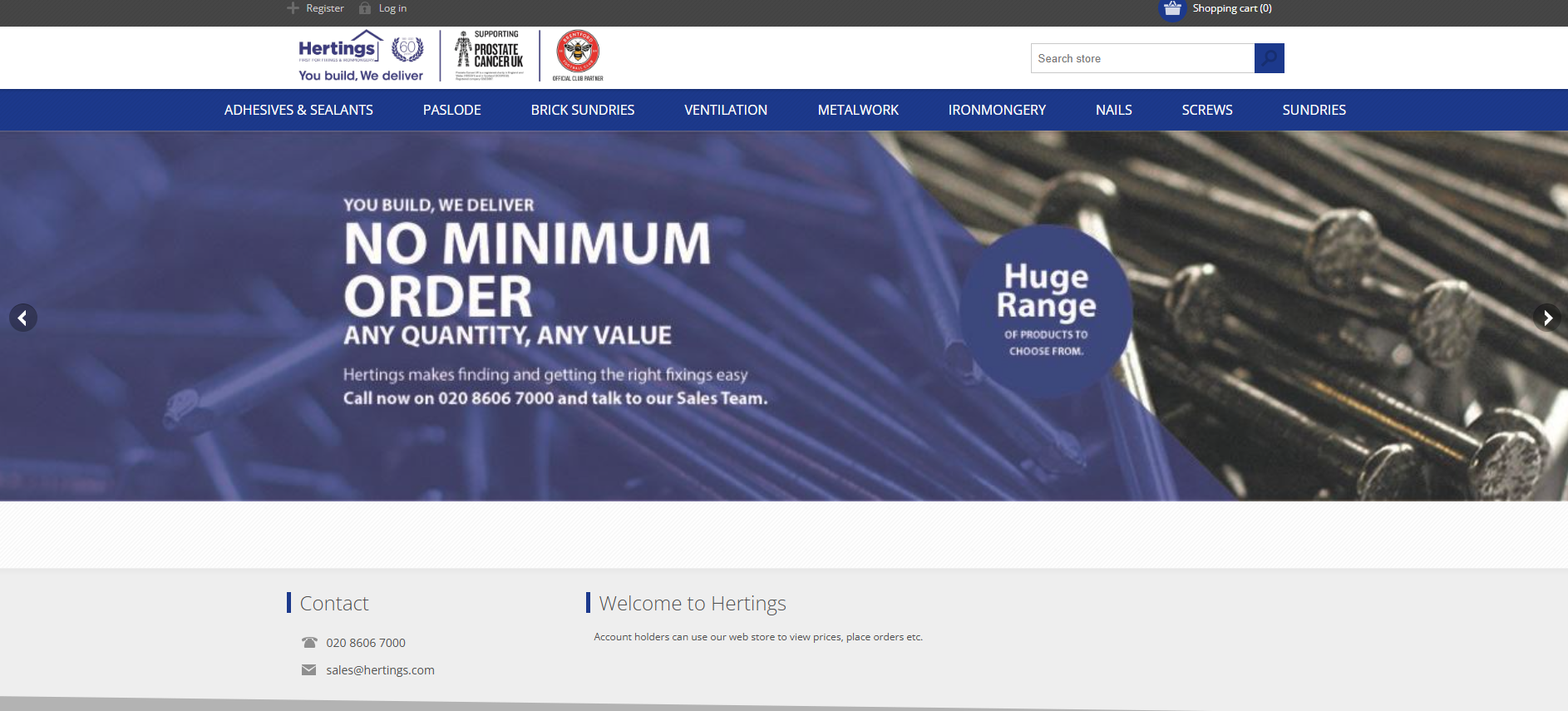Go to the Ironmongery category
This screenshot has width=1568, height=711.
point(997,110)
